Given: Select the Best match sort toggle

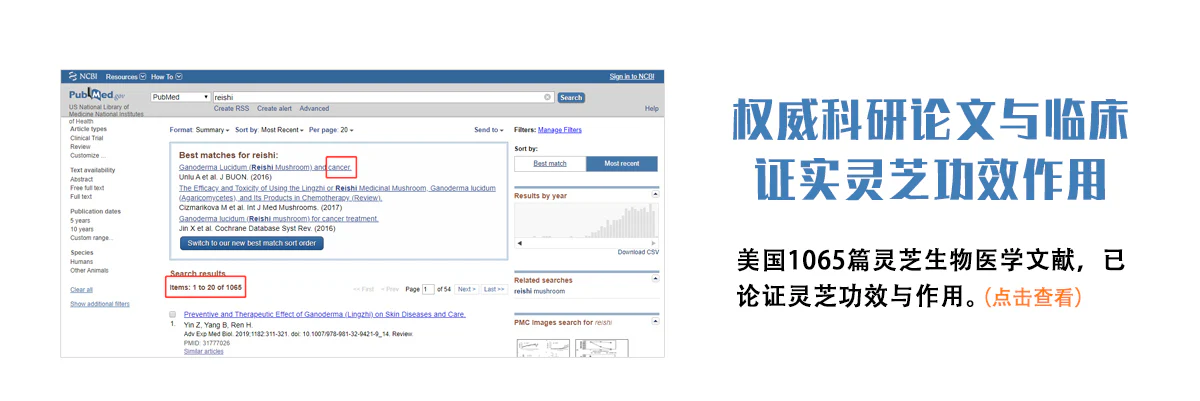Looking at the screenshot, I should (x=549, y=163).
